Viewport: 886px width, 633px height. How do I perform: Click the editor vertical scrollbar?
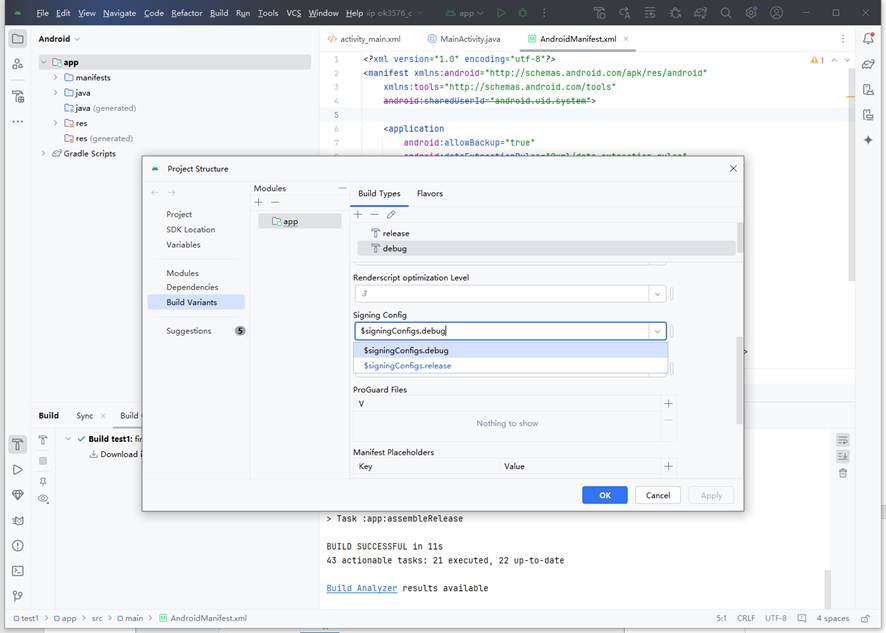851,175
